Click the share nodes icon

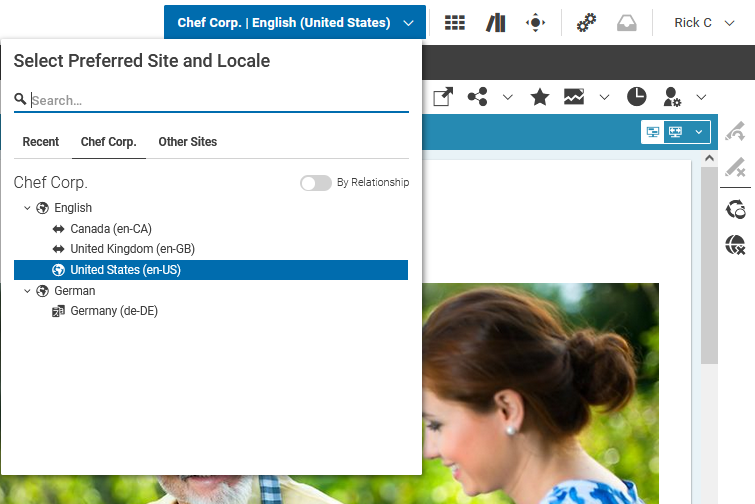(x=478, y=97)
